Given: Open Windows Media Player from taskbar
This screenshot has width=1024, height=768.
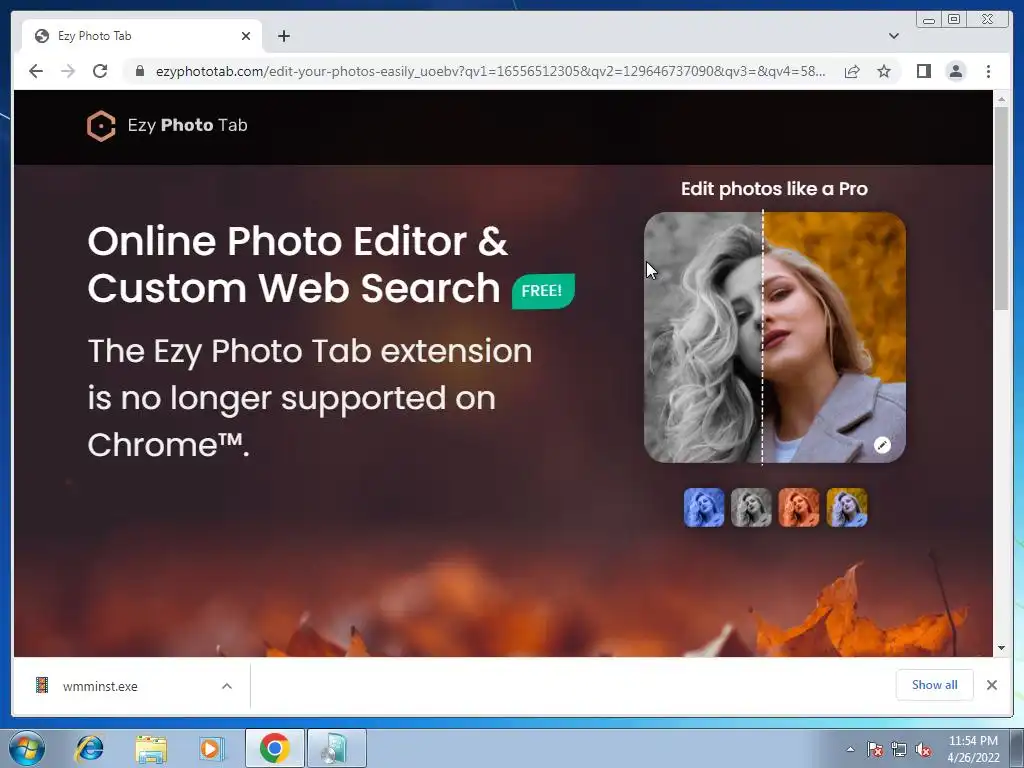Looking at the screenshot, I should 212,748.
